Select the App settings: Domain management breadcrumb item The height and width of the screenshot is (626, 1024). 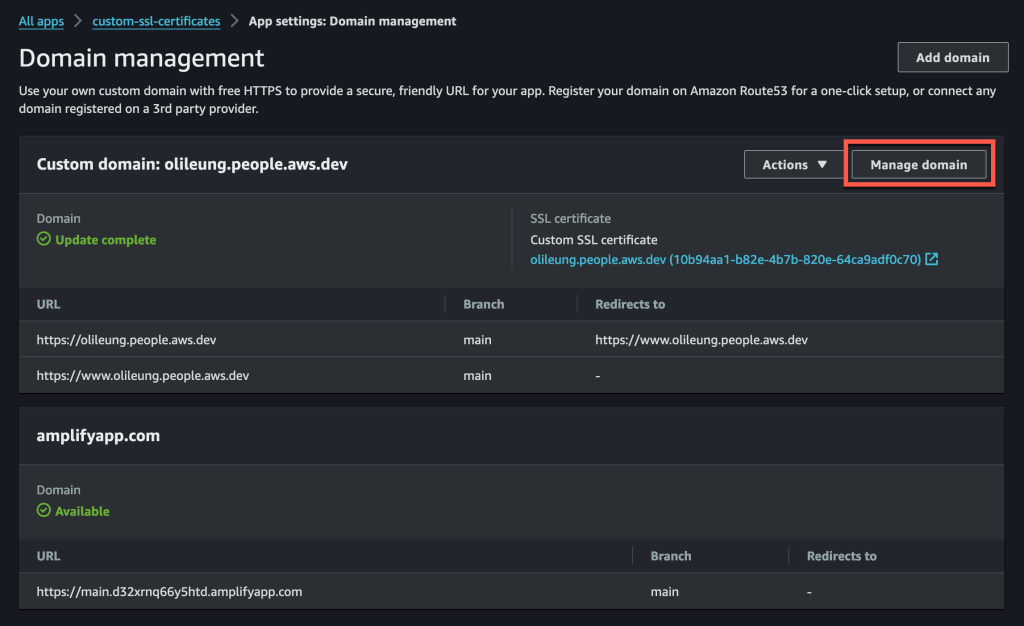352,20
